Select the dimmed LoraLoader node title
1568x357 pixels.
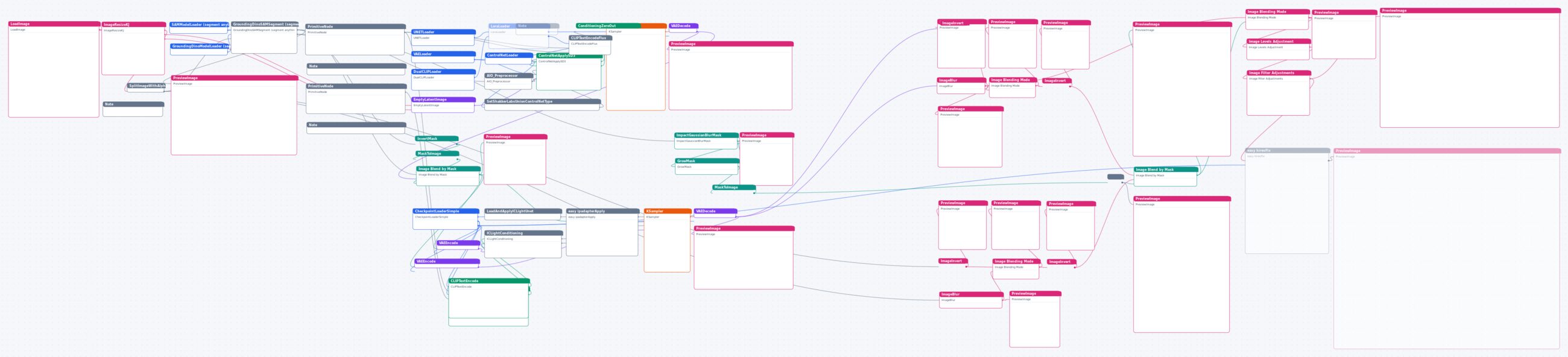click(502, 26)
